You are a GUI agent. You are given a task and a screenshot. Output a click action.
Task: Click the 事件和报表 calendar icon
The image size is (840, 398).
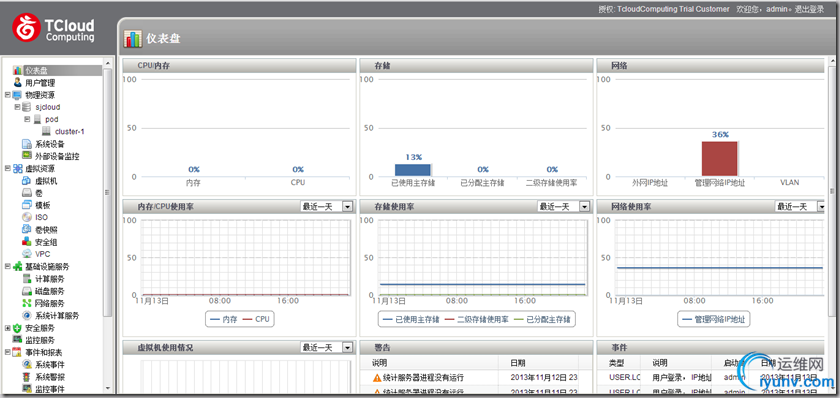tap(18, 352)
